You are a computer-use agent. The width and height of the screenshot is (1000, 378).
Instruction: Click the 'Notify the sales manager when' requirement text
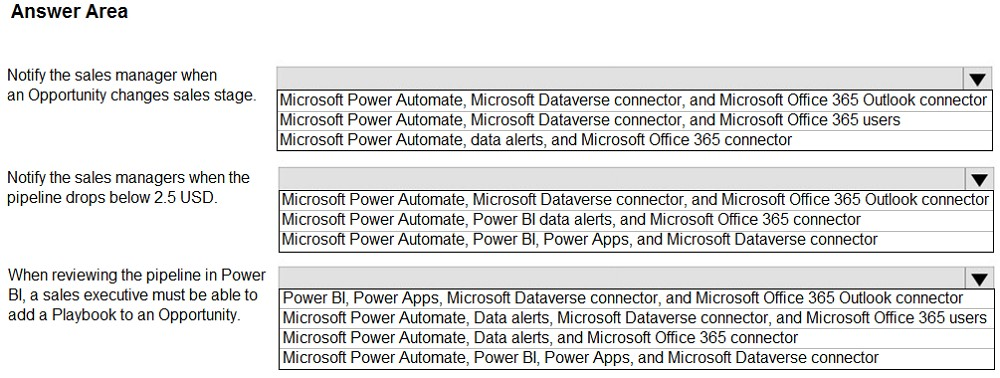[x=112, y=75]
